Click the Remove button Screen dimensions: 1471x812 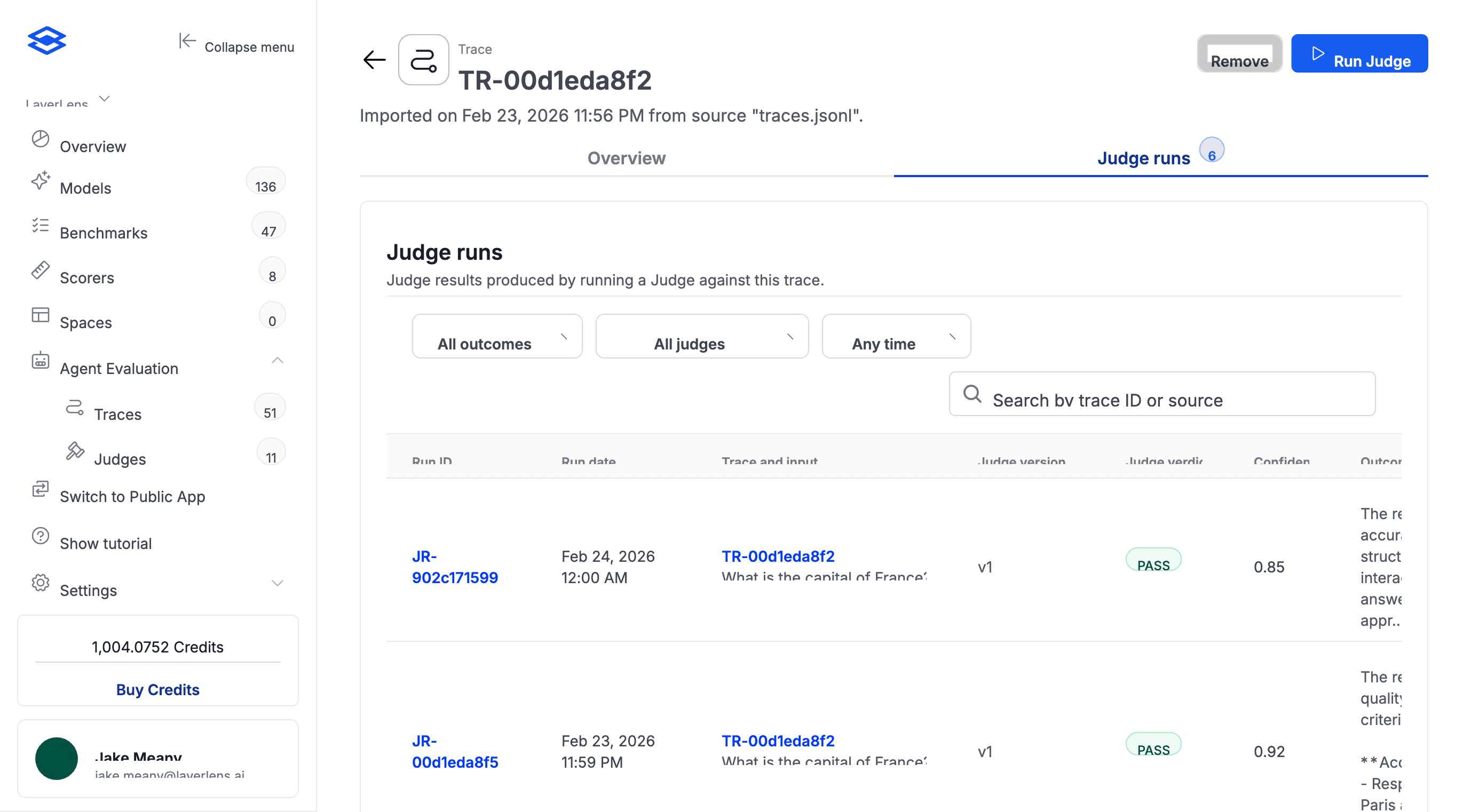(x=1239, y=54)
